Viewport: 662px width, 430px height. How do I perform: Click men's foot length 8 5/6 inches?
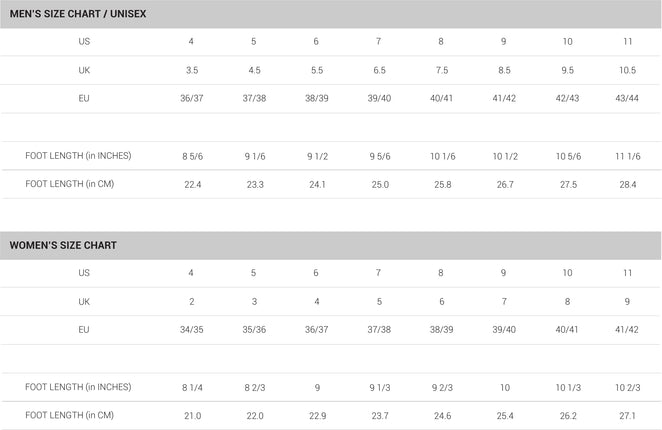193,156
